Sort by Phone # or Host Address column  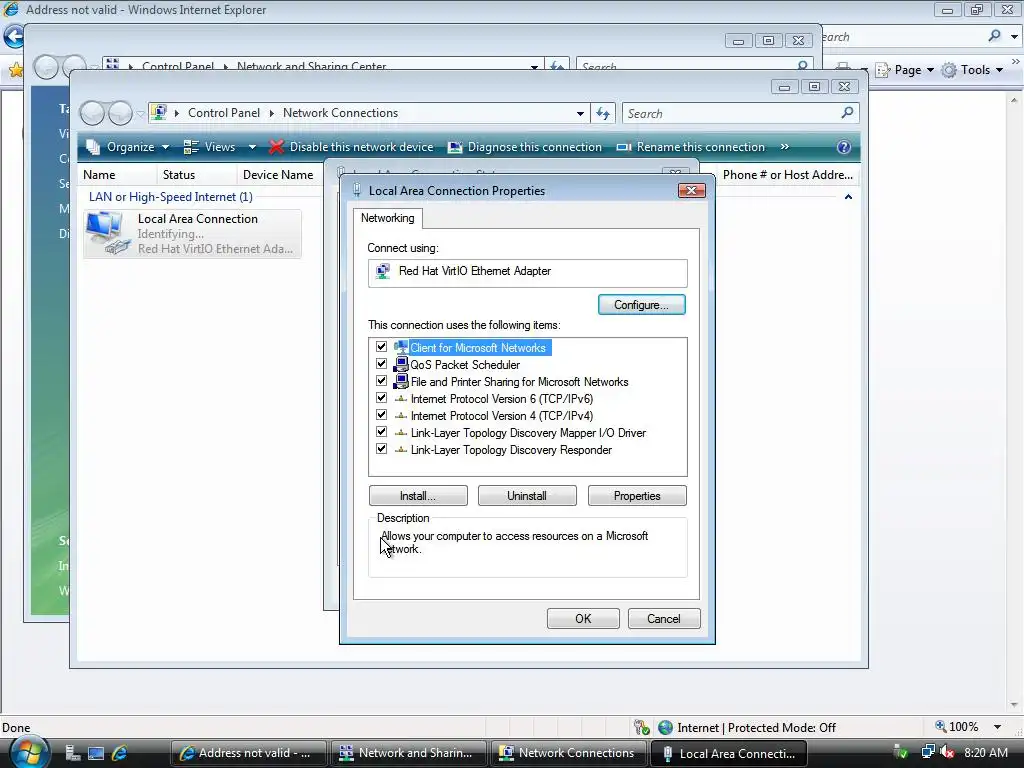coord(788,175)
